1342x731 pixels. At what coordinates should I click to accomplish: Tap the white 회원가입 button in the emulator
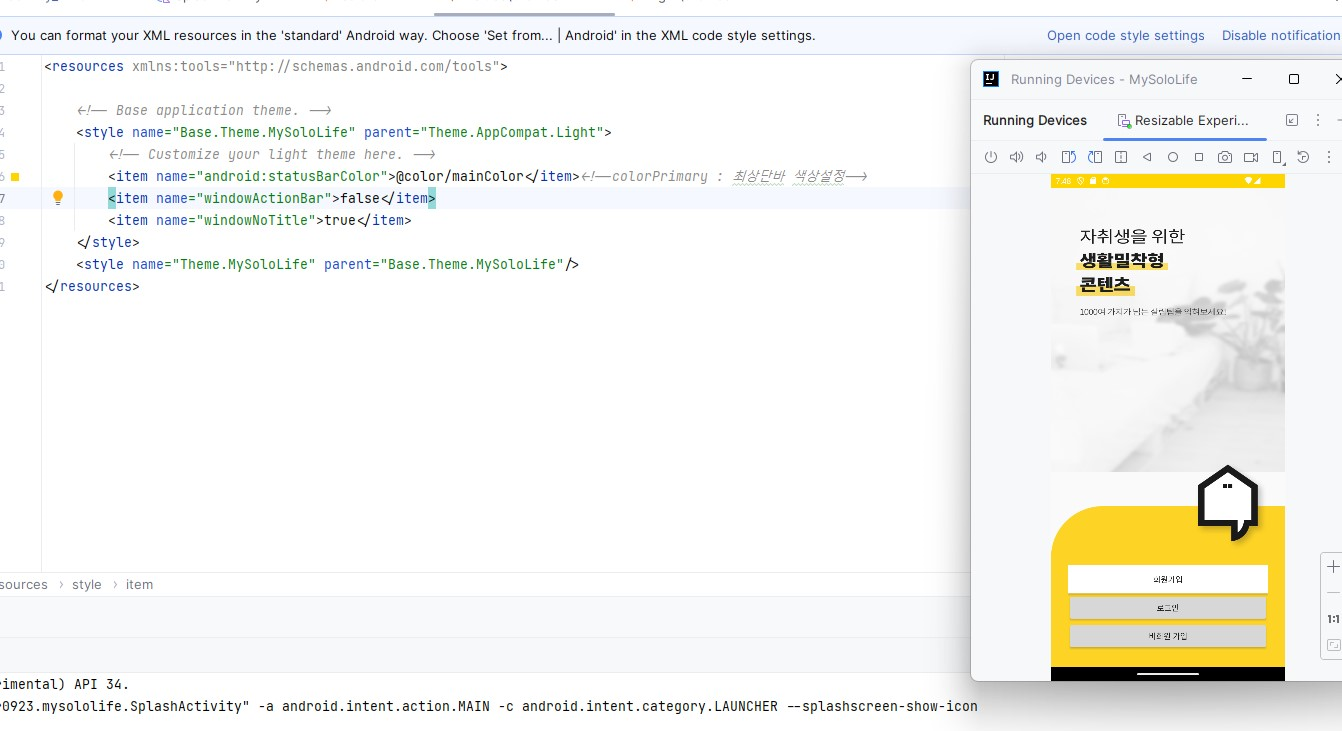[1168, 579]
